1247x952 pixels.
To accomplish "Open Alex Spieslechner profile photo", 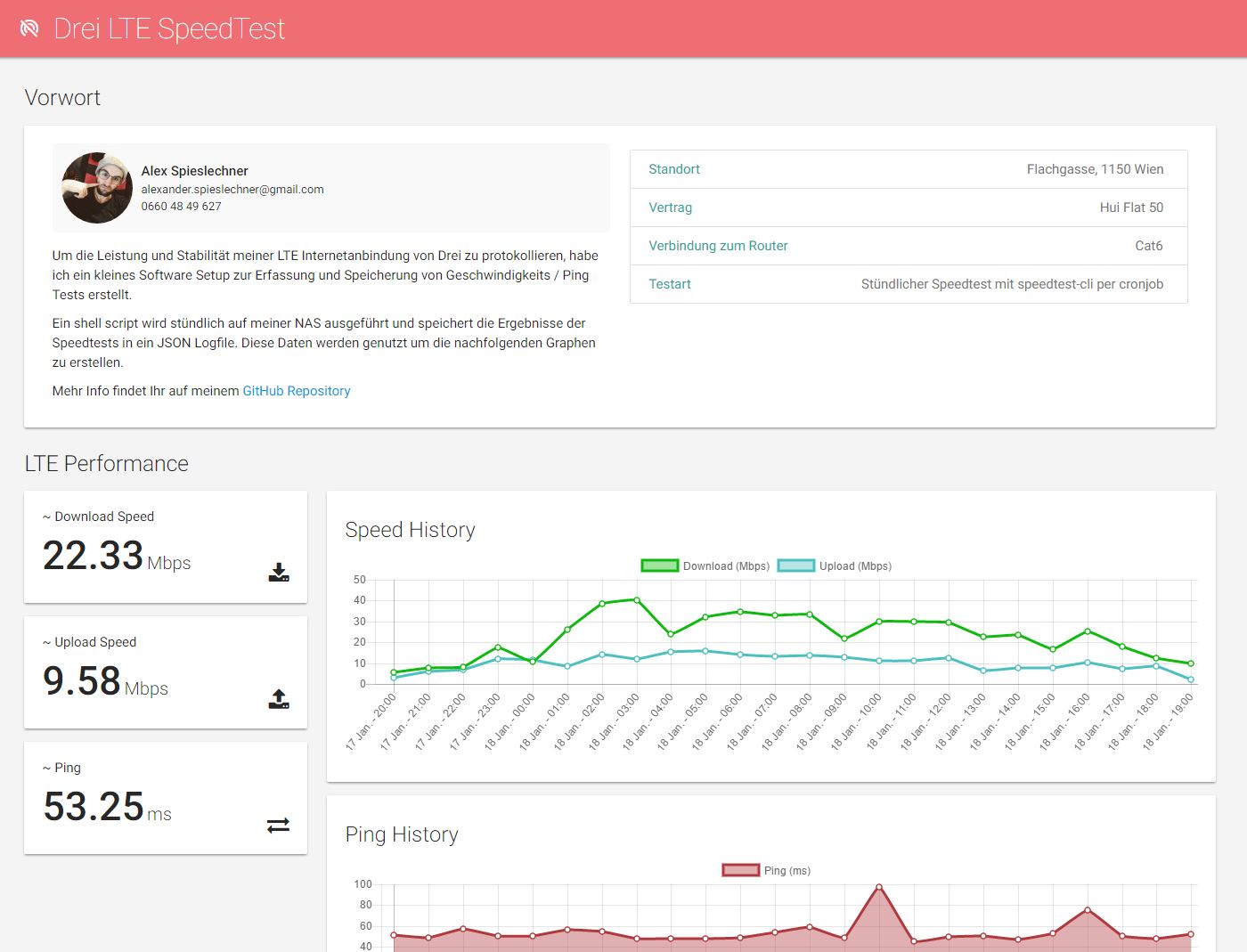I will tap(97, 188).
